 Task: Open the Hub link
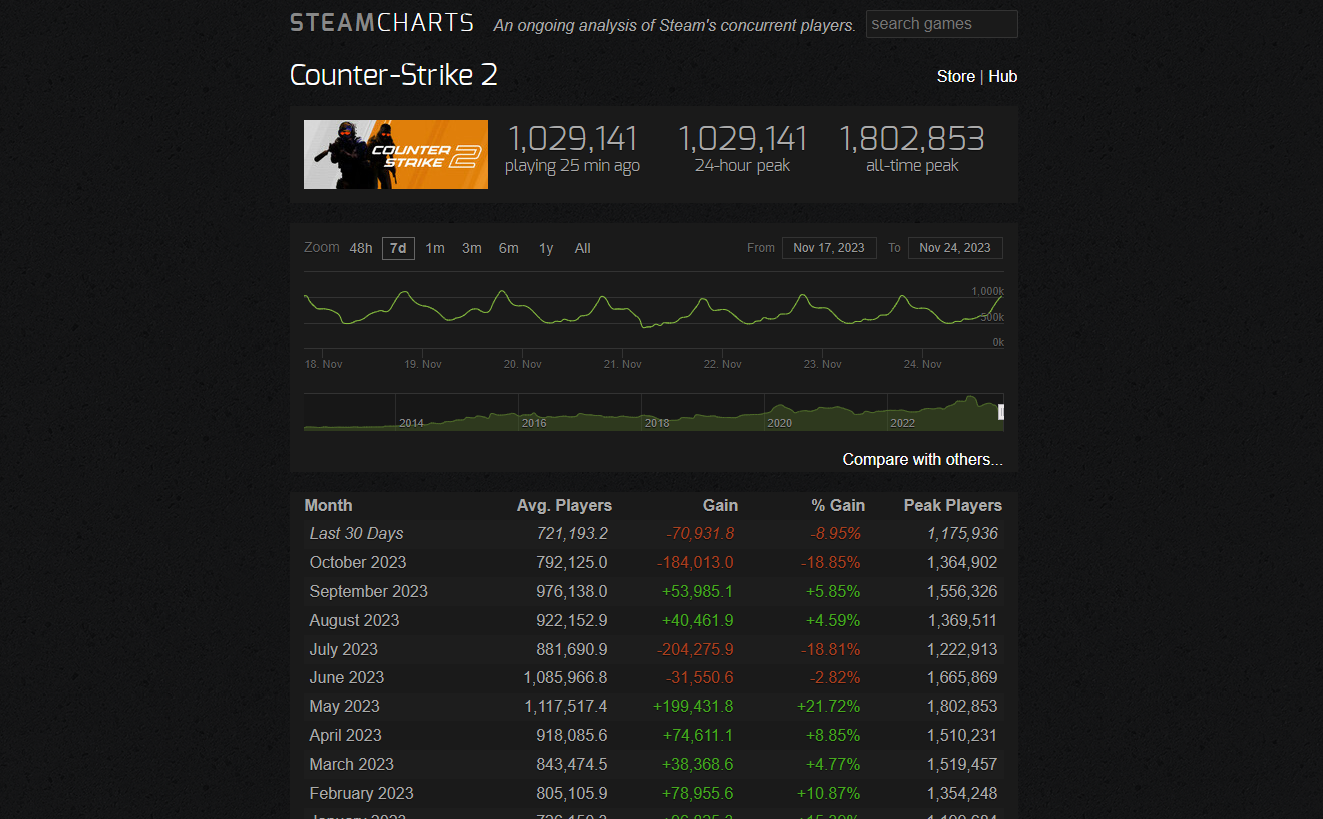[1003, 76]
